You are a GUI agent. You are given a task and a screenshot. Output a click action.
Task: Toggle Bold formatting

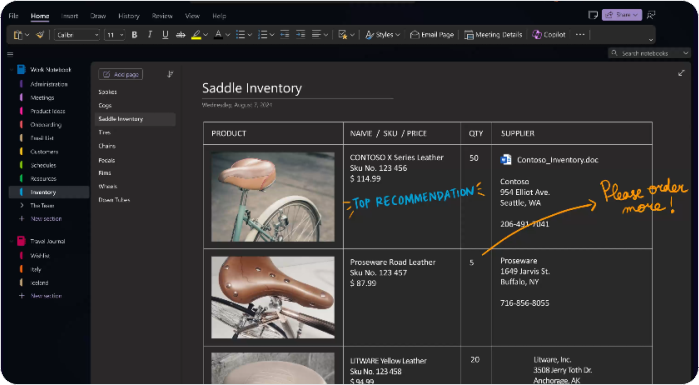click(134, 35)
